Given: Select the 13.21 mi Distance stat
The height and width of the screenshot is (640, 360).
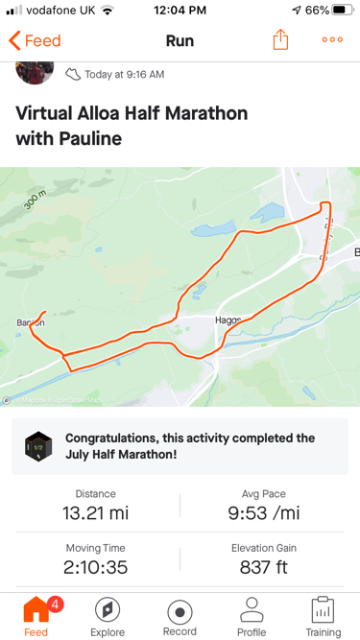Looking at the screenshot, I should click(x=96, y=505).
